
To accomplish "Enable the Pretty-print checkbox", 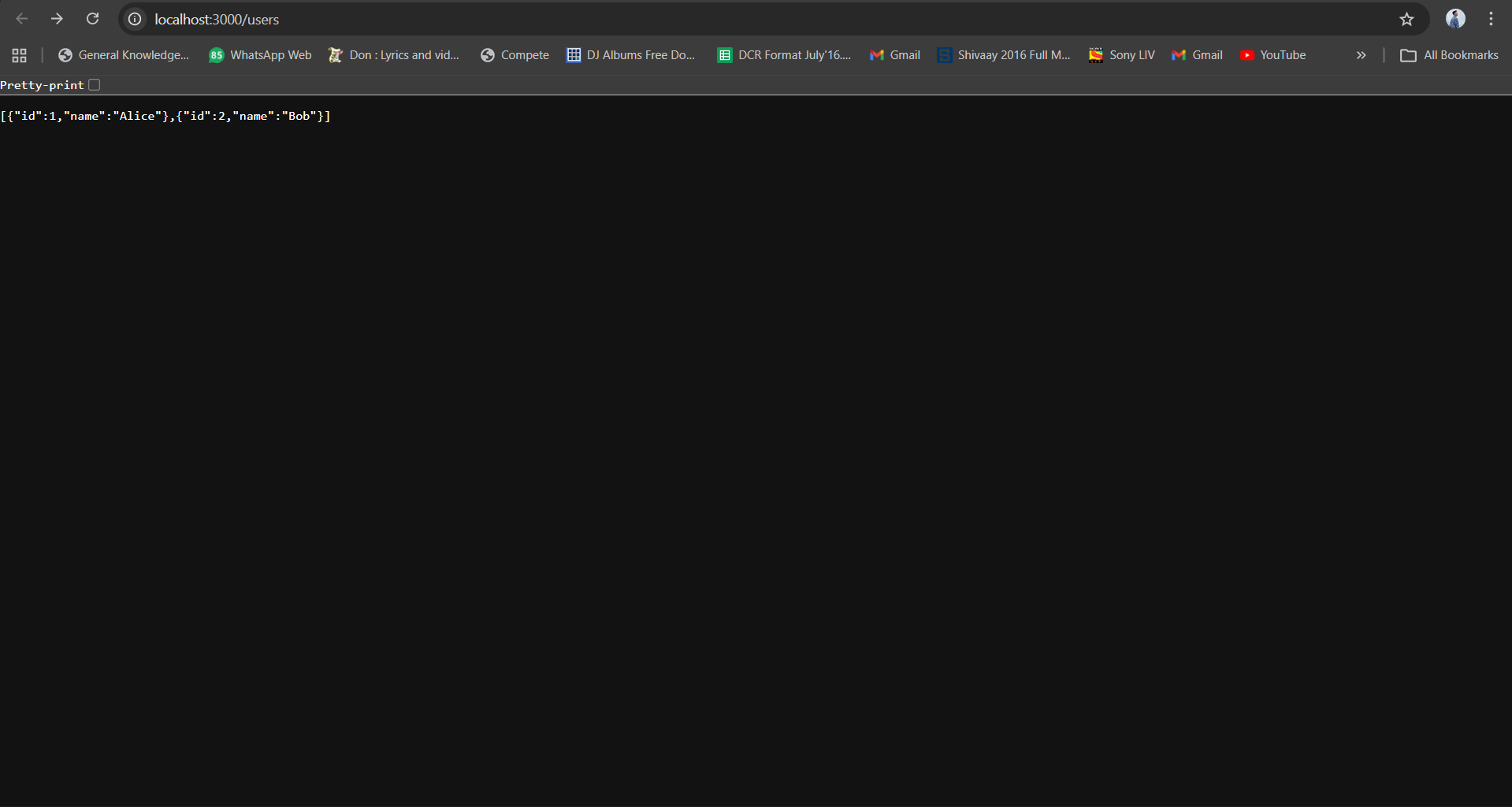I will point(94,84).
